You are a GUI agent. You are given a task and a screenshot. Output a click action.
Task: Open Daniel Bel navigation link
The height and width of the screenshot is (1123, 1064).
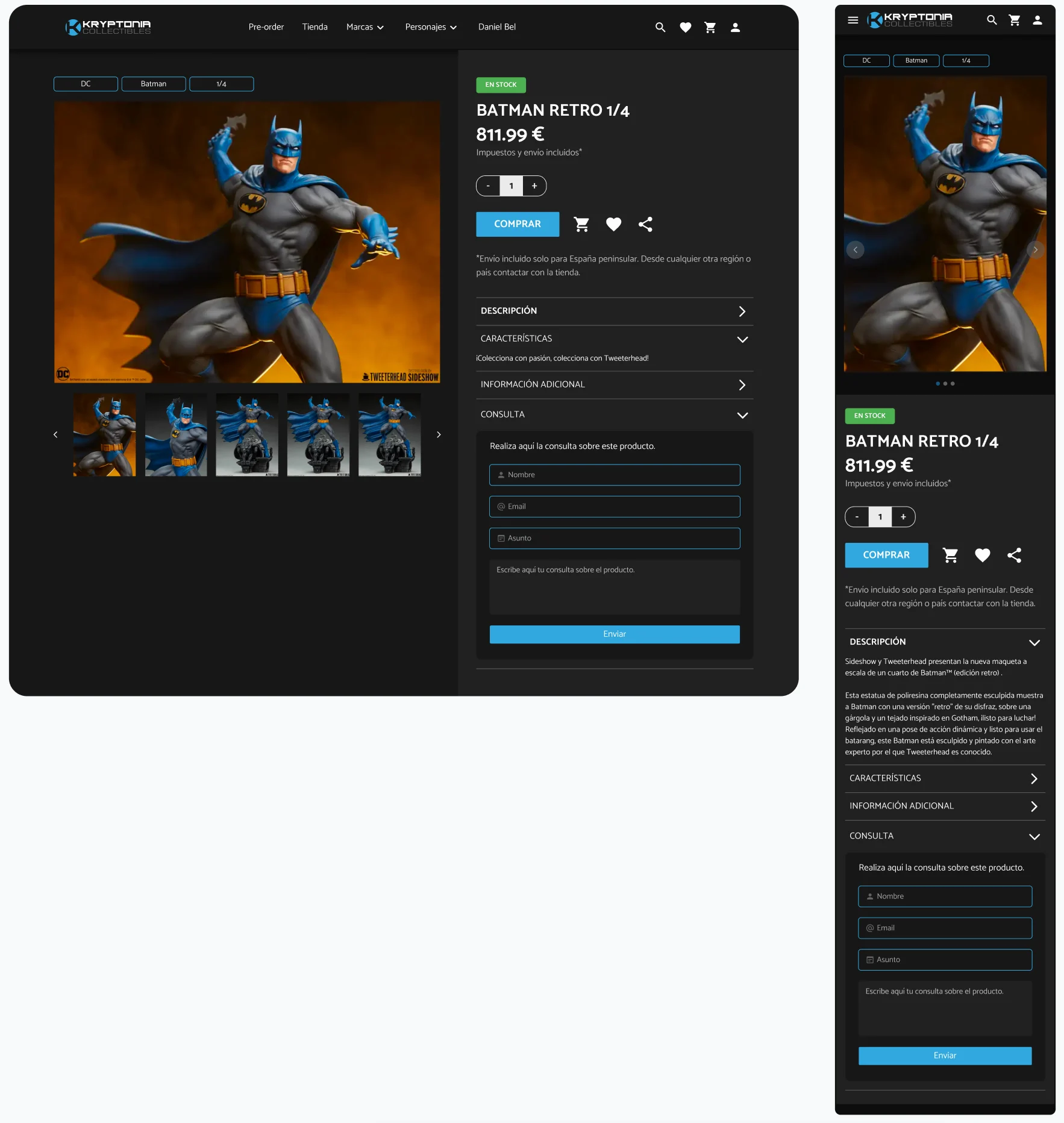tap(497, 27)
